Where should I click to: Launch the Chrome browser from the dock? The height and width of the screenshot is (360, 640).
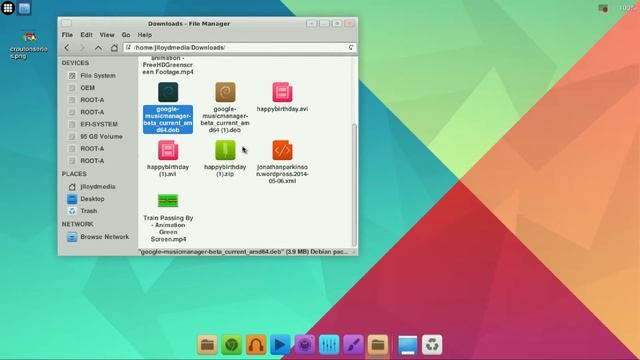click(231, 345)
